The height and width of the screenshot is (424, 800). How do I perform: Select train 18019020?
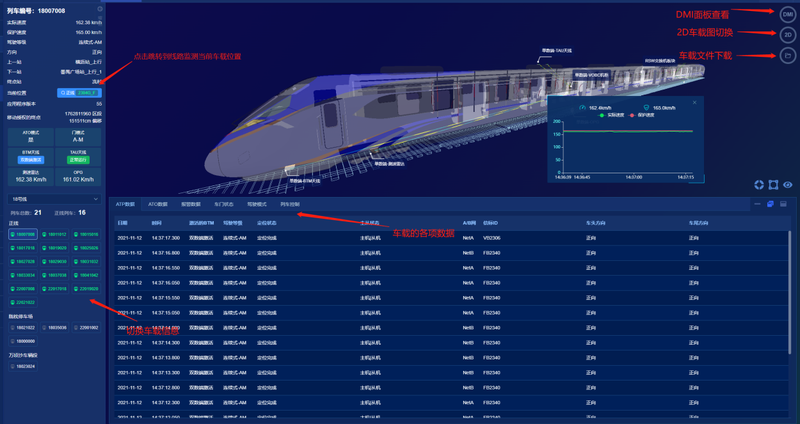click(x=55, y=248)
